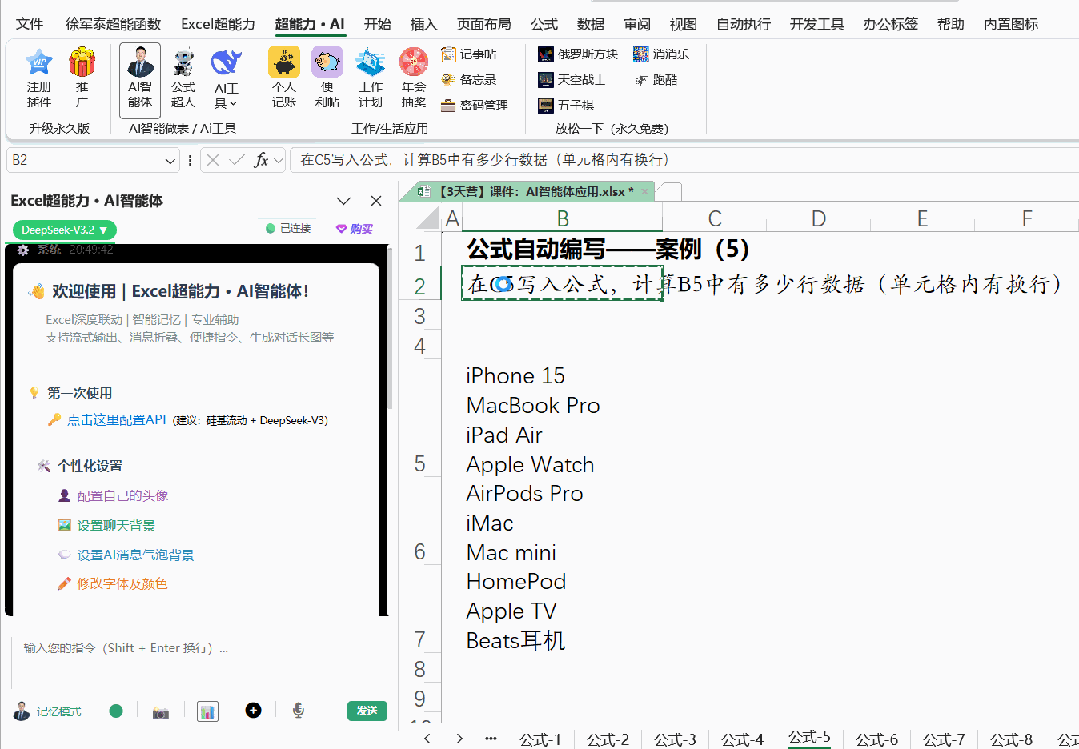Switch to the Excel超能力 ribbon tab
This screenshot has width=1079, height=749.
click(218, 25)
